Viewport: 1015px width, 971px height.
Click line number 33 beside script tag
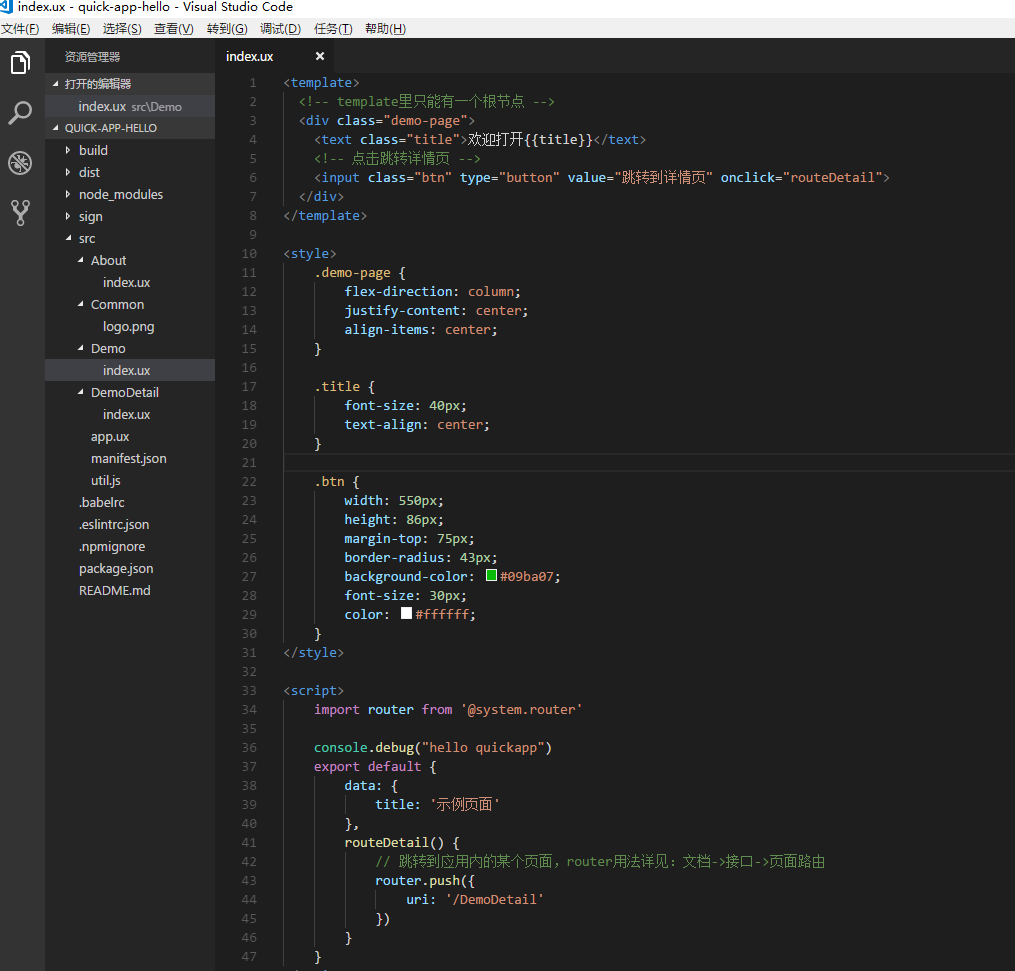coord(249,691)
